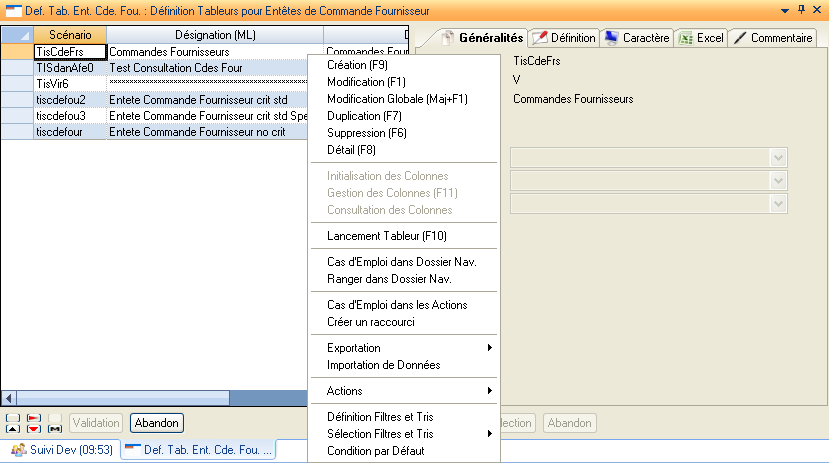Click the black up-arrow icon below the grid
Image resolution: width=829 pixels, height=463 pixels.
[13, 429]
